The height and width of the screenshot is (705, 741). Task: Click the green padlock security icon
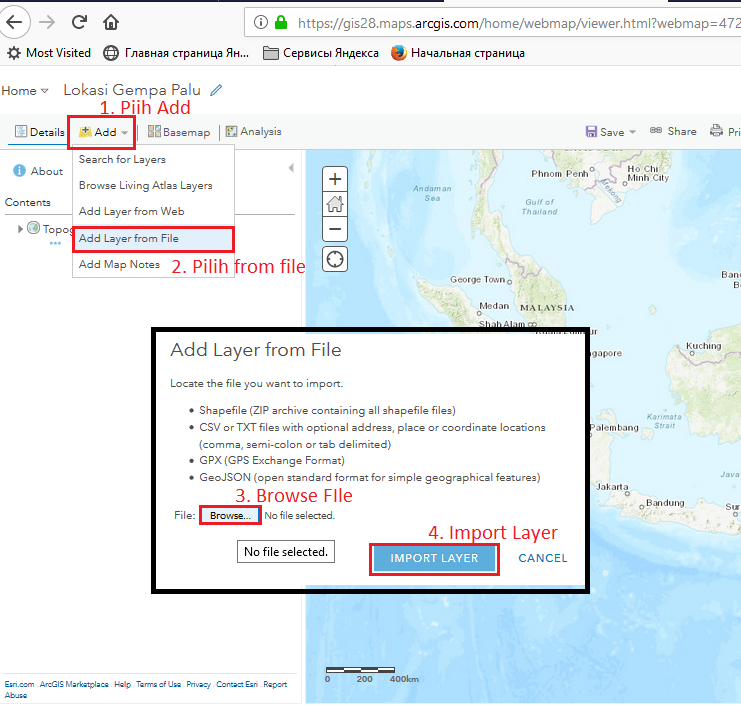281,22
